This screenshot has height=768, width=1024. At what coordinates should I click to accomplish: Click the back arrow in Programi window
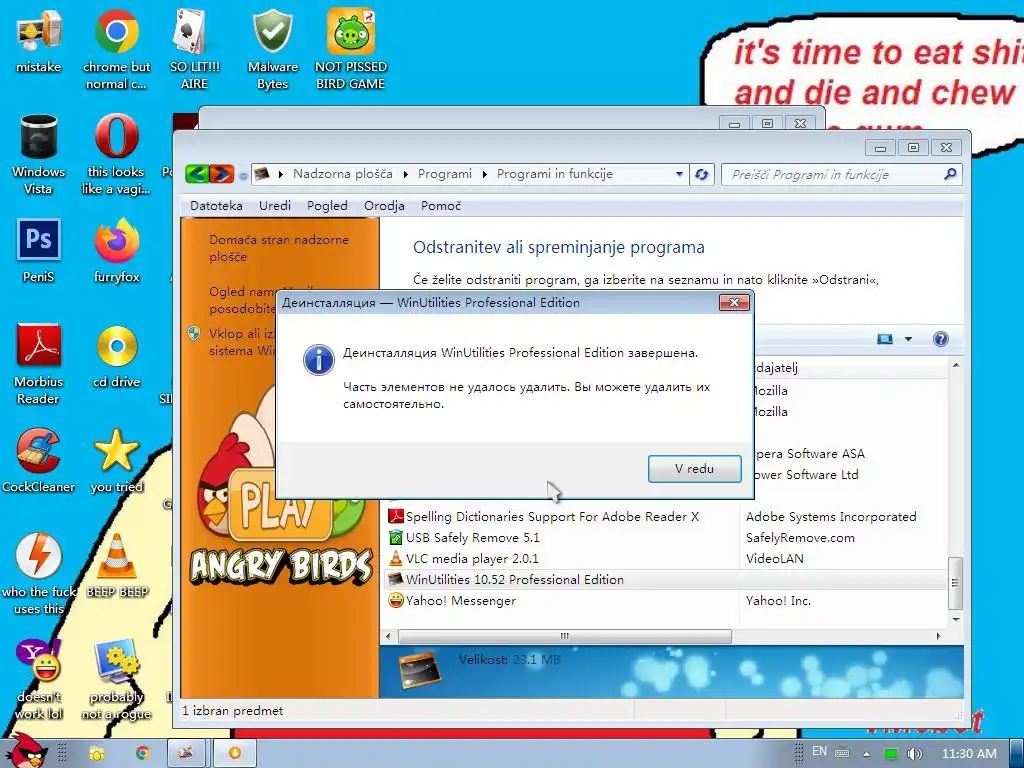click(197, 174)
